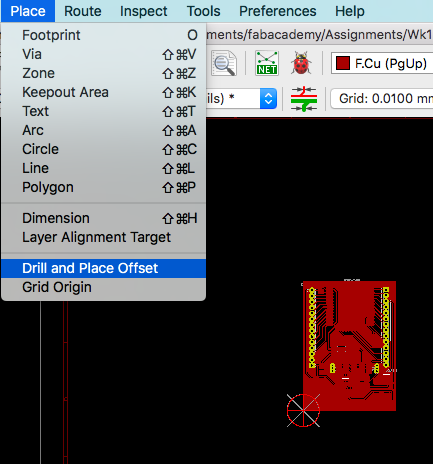
Task: Open the F.Cu (PgUp) layer selector
Action: click(382, 63)
